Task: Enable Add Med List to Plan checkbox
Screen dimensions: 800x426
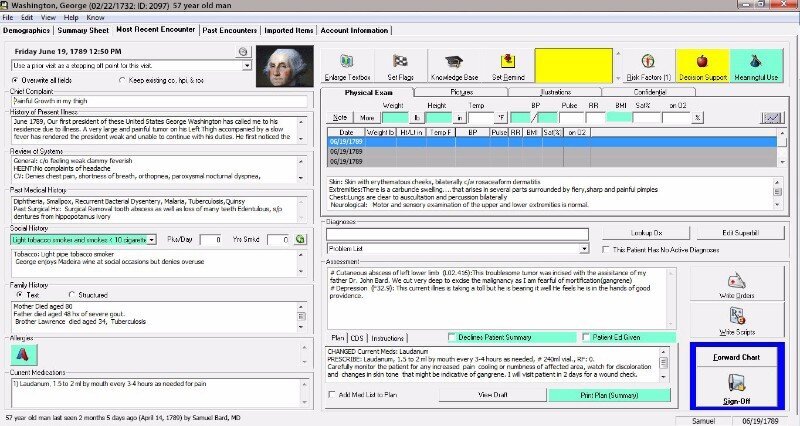Action: (333, 395)
